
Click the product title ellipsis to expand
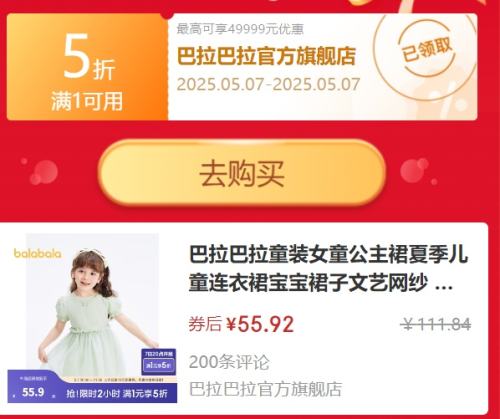444,288
